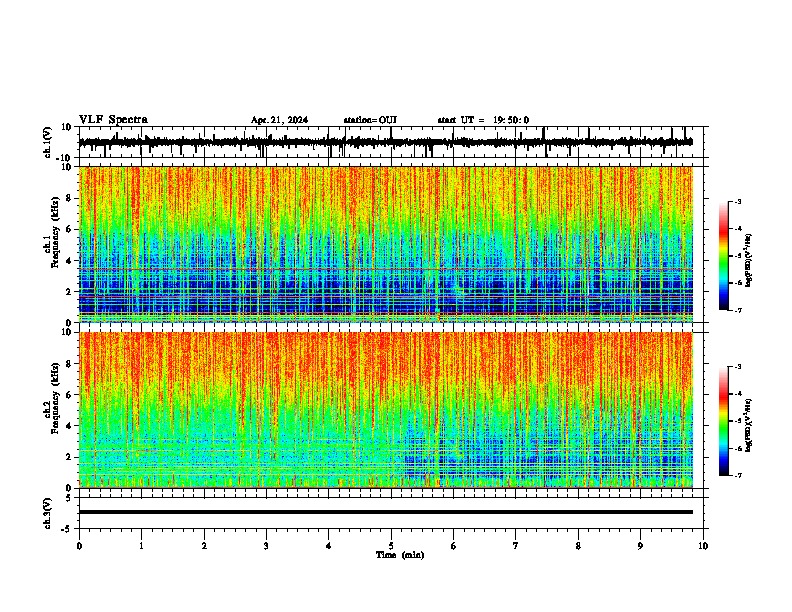This screenshot has height=612, width=792.
Task: Click the "ch.1(V)" waveform axis label
Action: [48, 142]
